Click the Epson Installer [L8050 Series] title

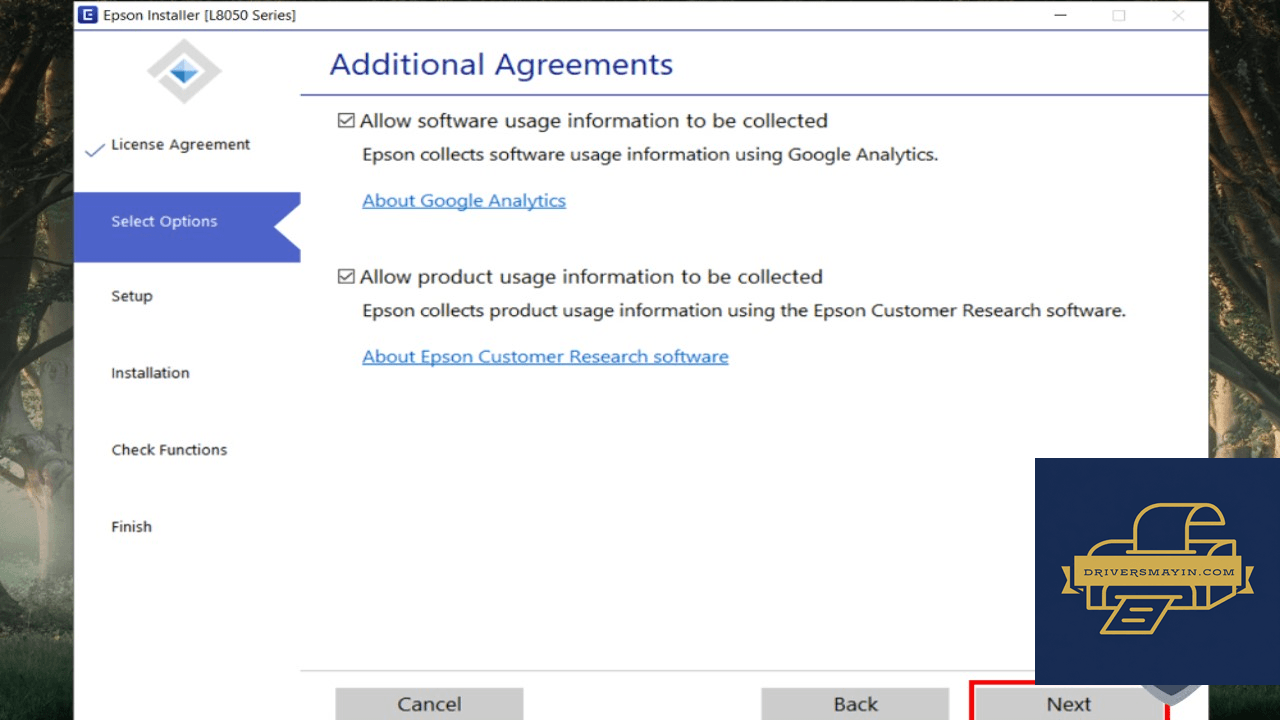(x=200, y=15)
